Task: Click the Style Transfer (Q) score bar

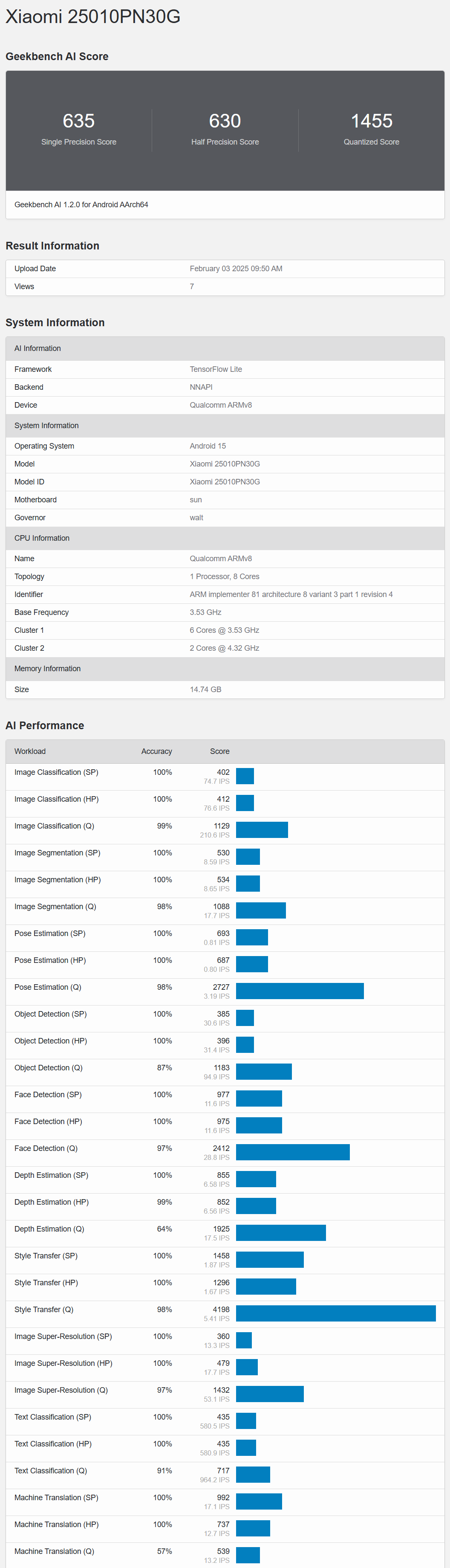Action: 336,1313
